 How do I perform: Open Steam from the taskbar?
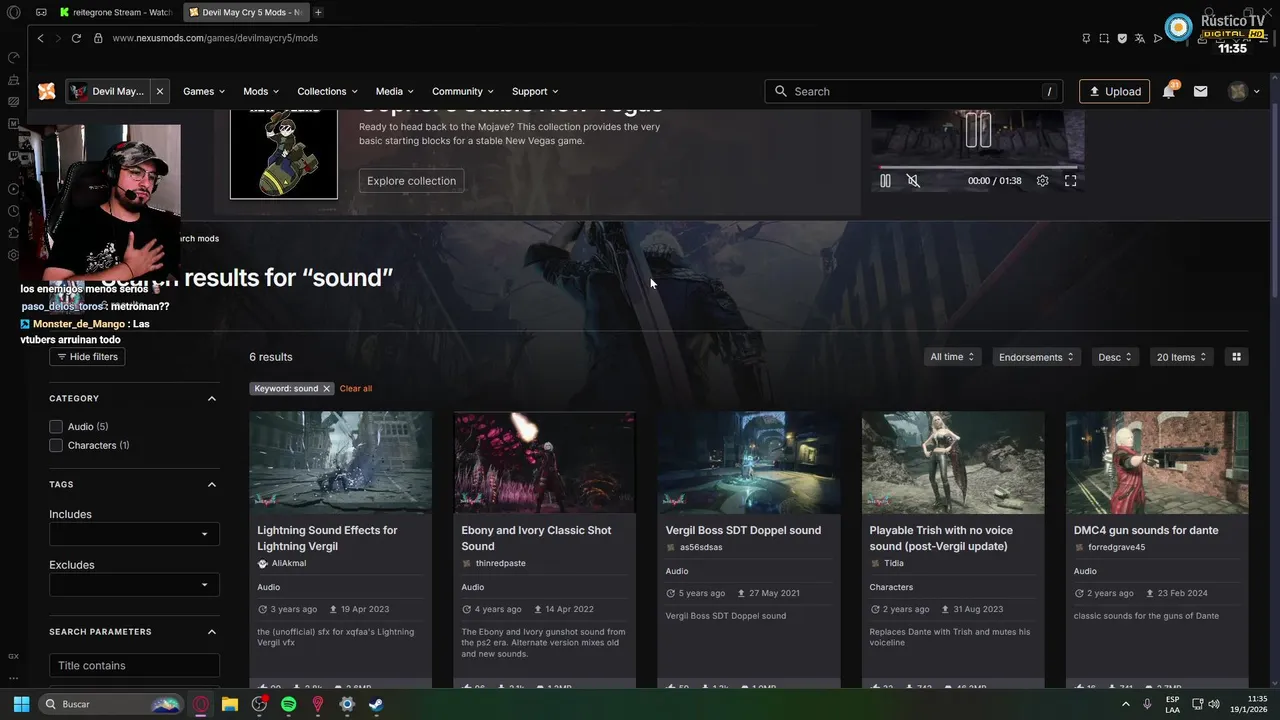click(376, 704)
